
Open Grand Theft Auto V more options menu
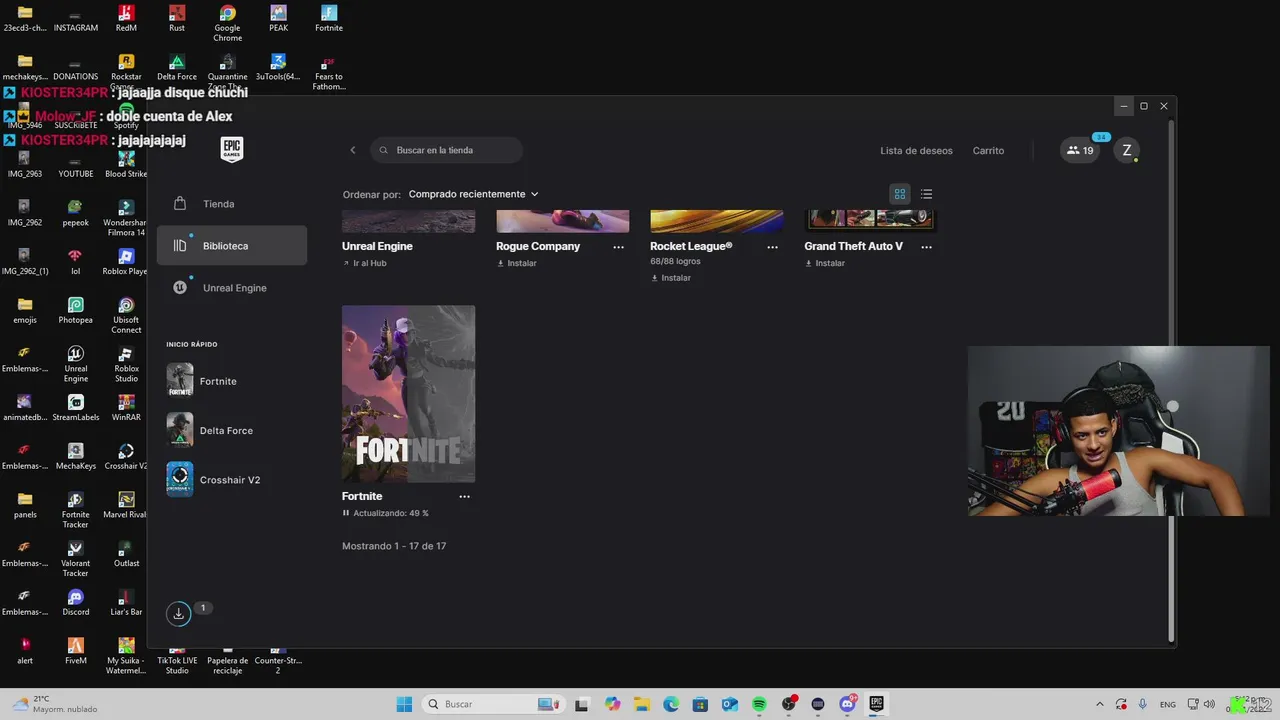coord(926,247)
